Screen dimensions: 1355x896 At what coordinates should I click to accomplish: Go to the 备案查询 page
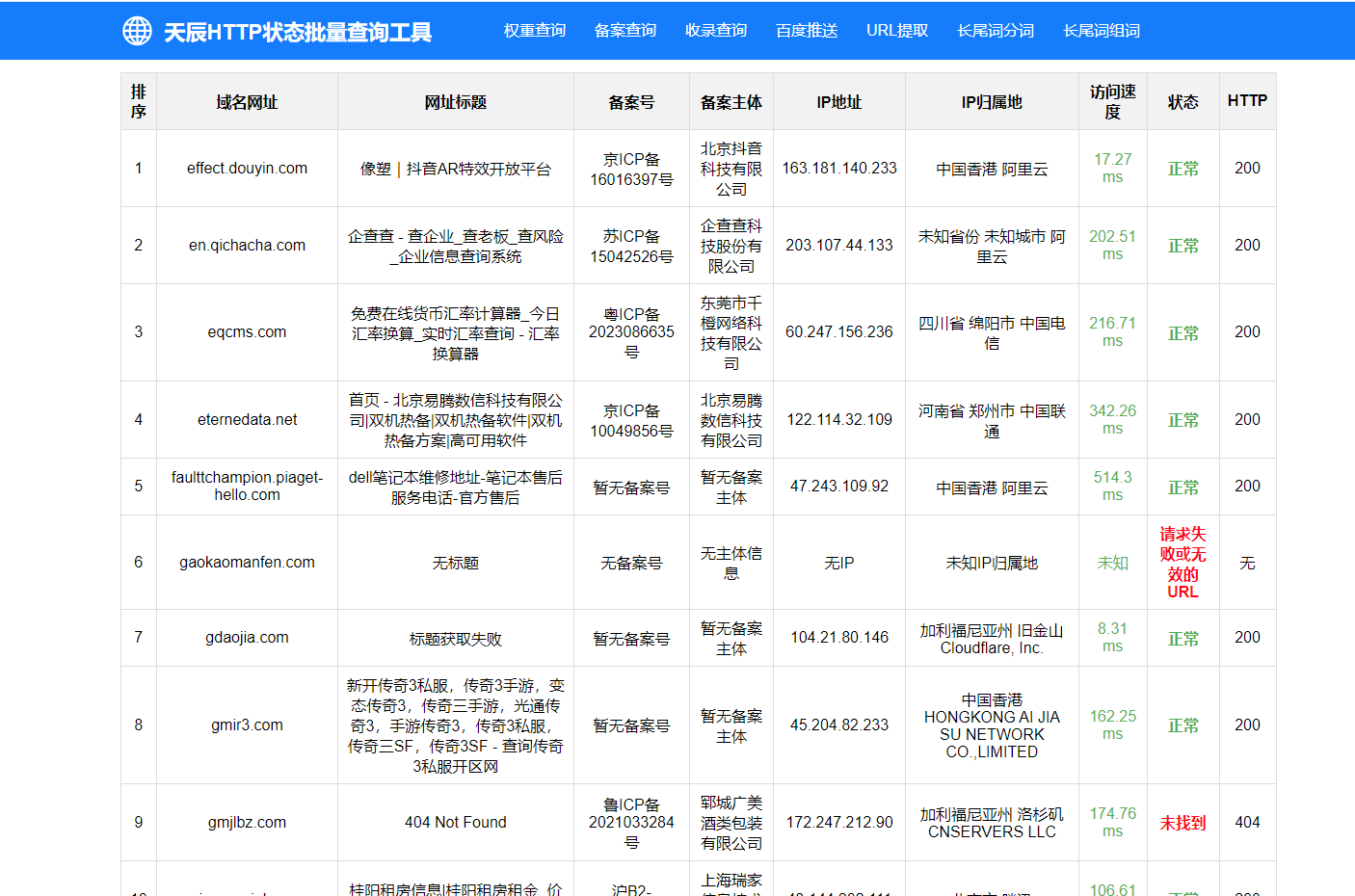[x=625, y=31]
